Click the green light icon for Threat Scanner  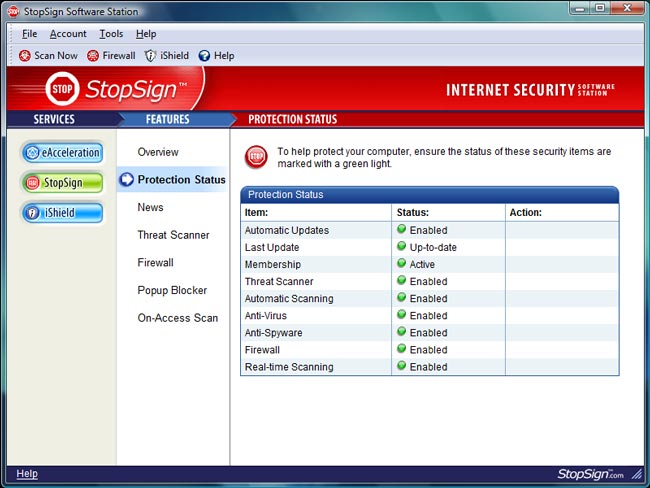(x=401, y=280)
